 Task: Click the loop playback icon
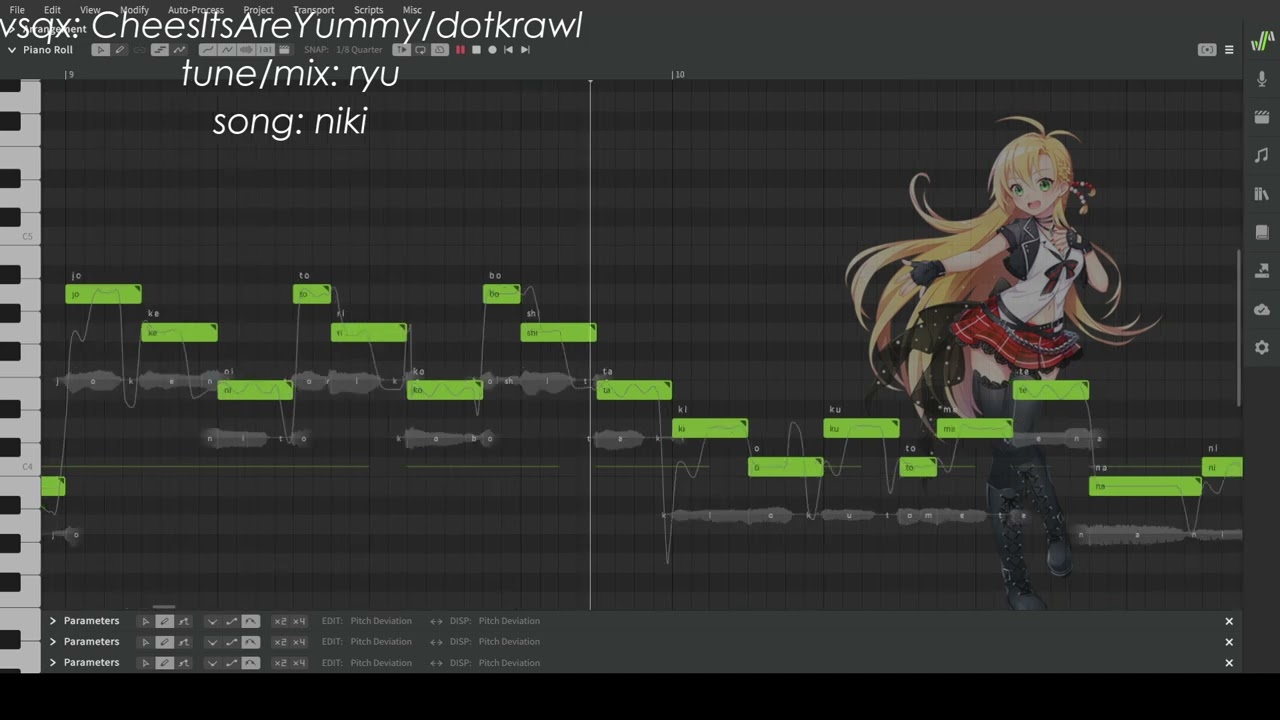coord(420,50)
